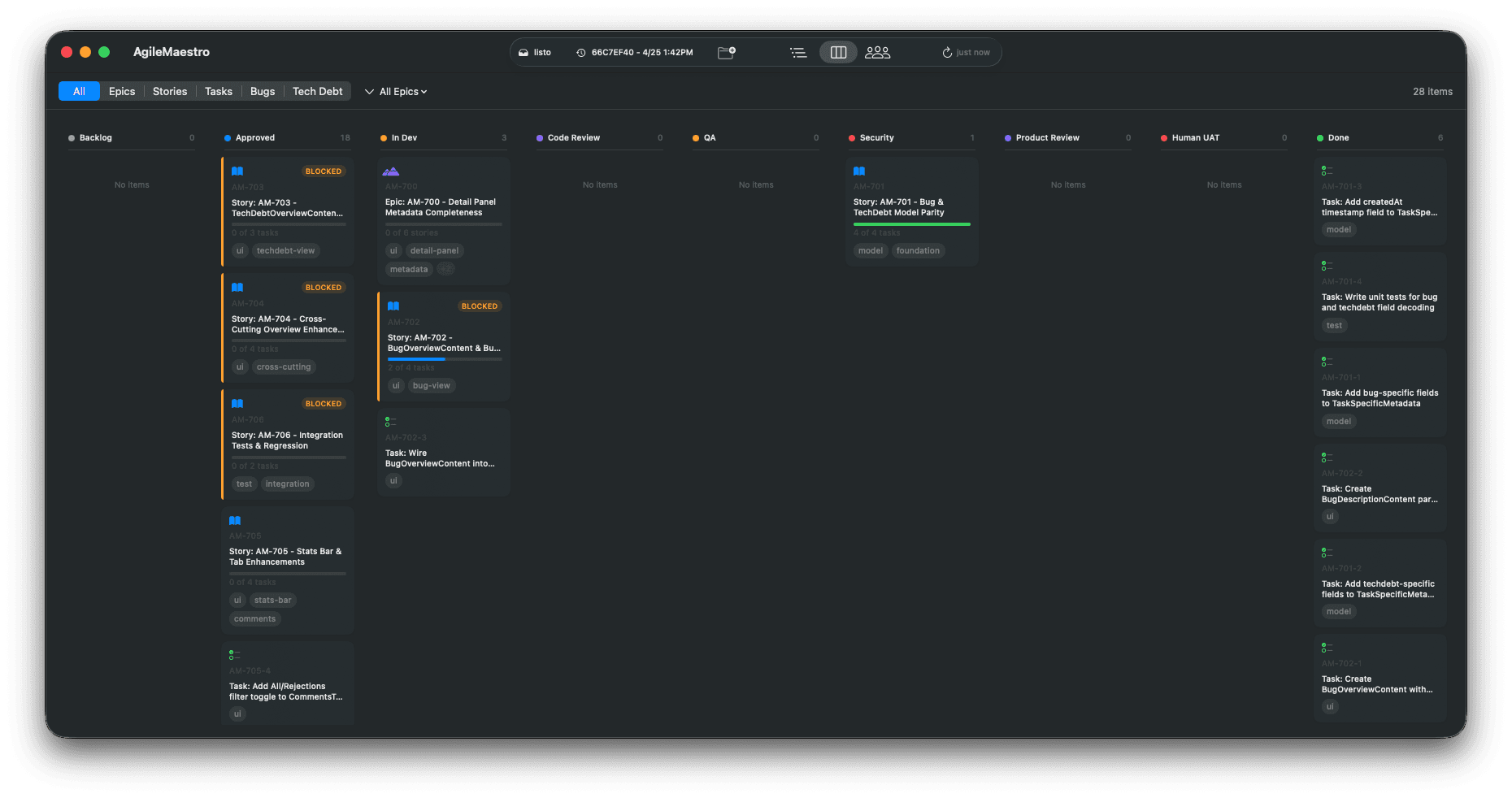Switch to the Tech Debt filter tab

tap(318, 91)
